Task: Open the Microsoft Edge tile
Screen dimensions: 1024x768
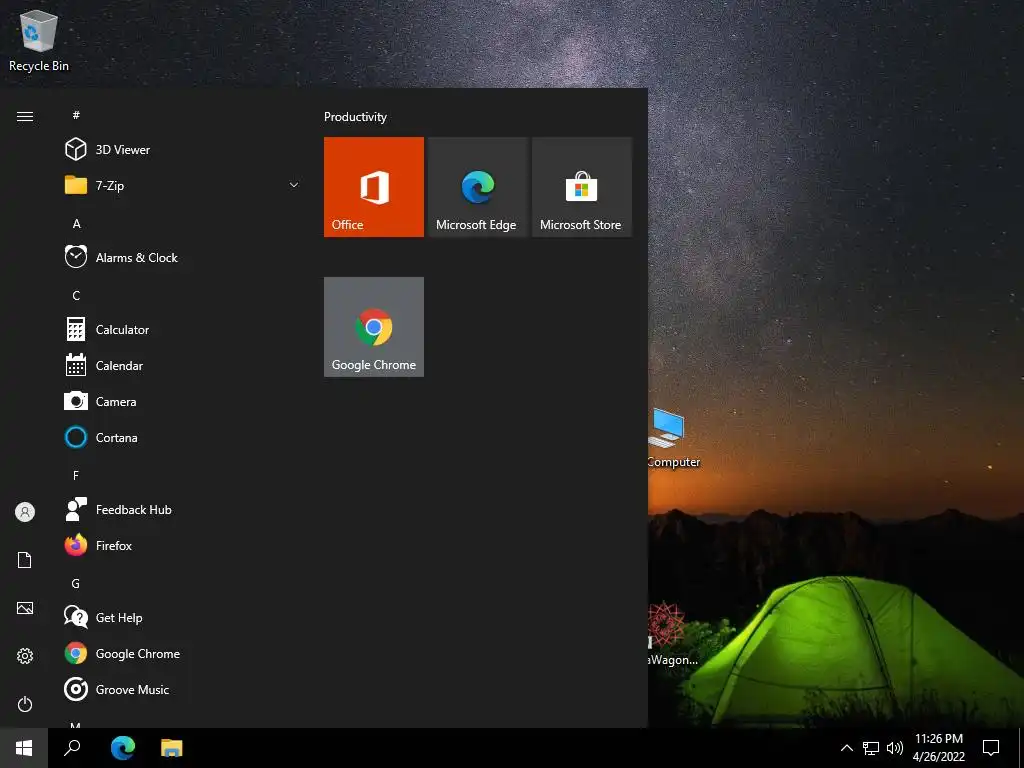Action: [x=477, y=187]
